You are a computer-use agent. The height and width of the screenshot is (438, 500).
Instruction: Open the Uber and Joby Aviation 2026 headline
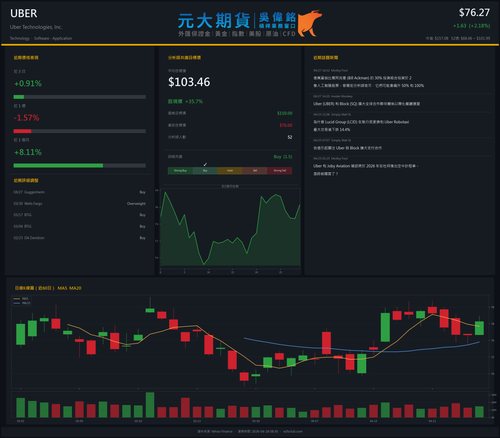(x=365, y=170)
